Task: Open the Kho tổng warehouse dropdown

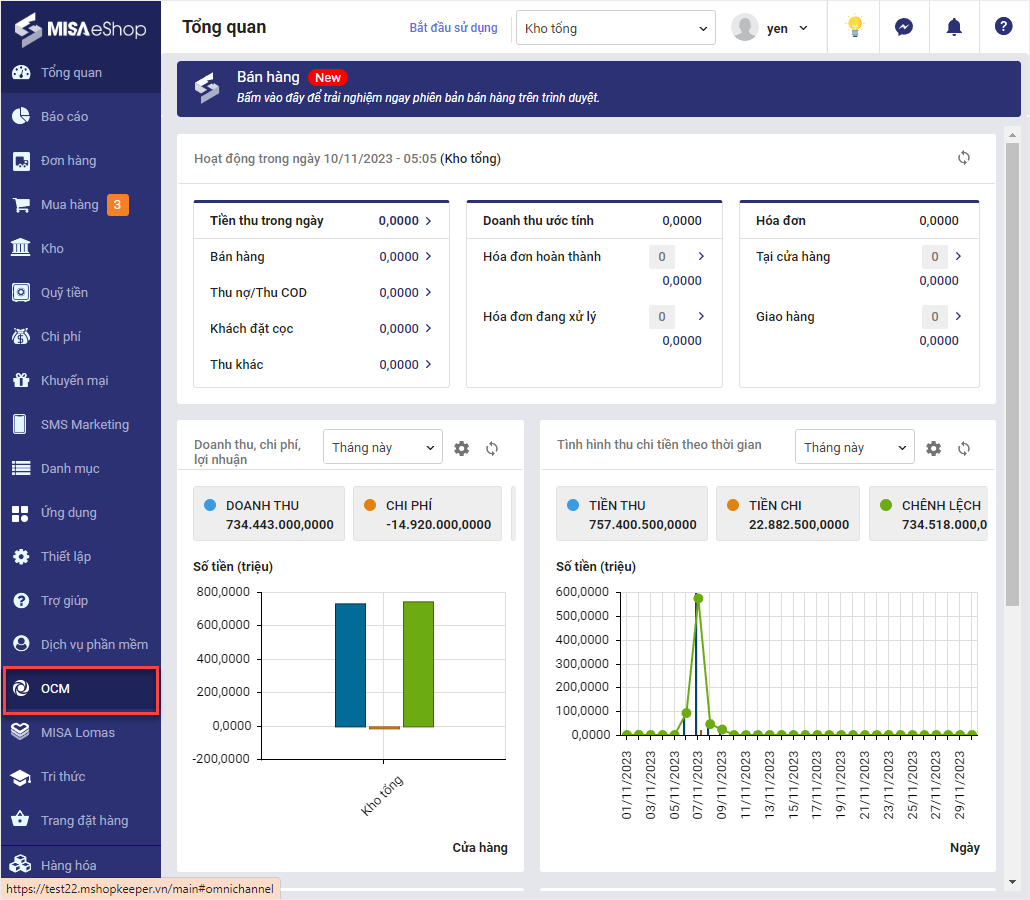Action: point(615,28)
